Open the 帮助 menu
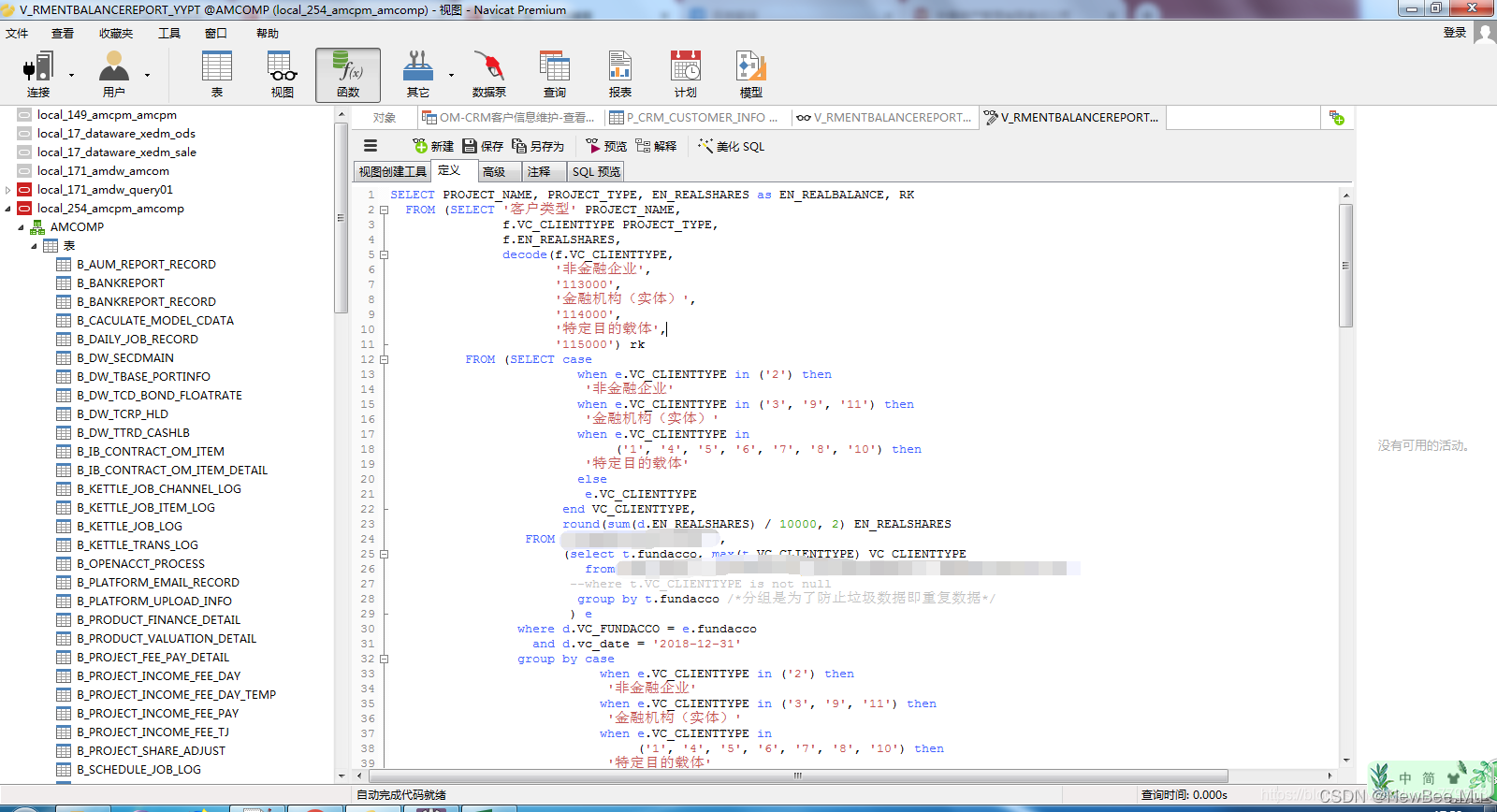The width and height of the screenshot is (1497, 812). [x=268, y=33]
